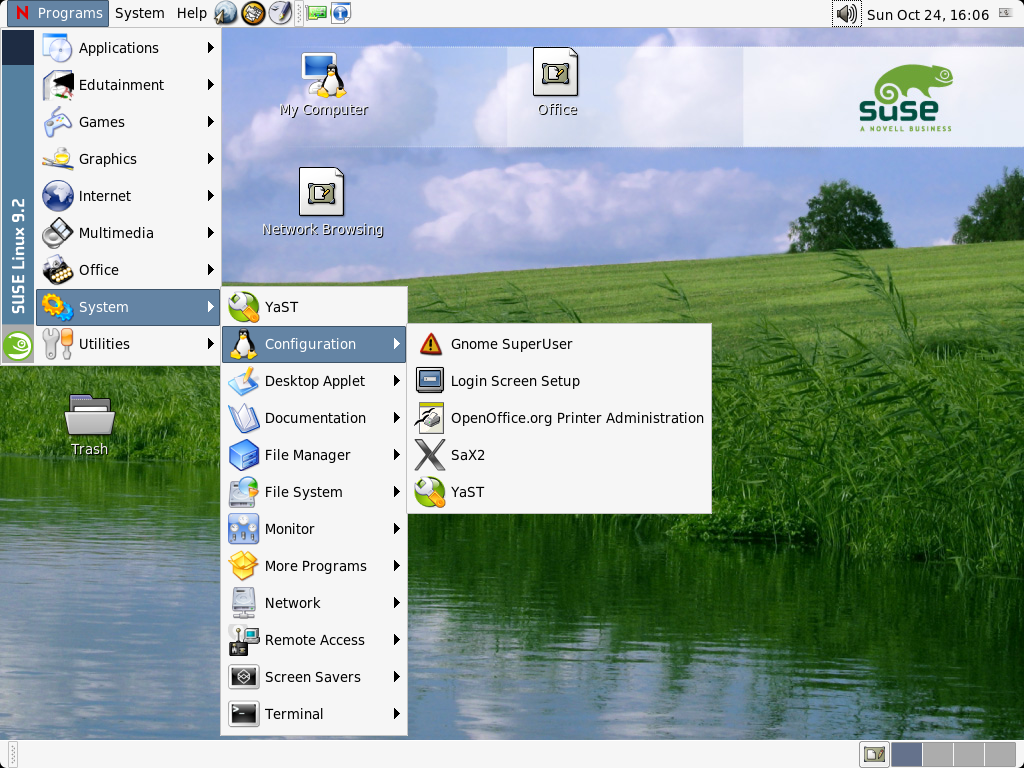Select the Office desktop icon
This screenshot has height=768, width=1024.
[557, 82]
